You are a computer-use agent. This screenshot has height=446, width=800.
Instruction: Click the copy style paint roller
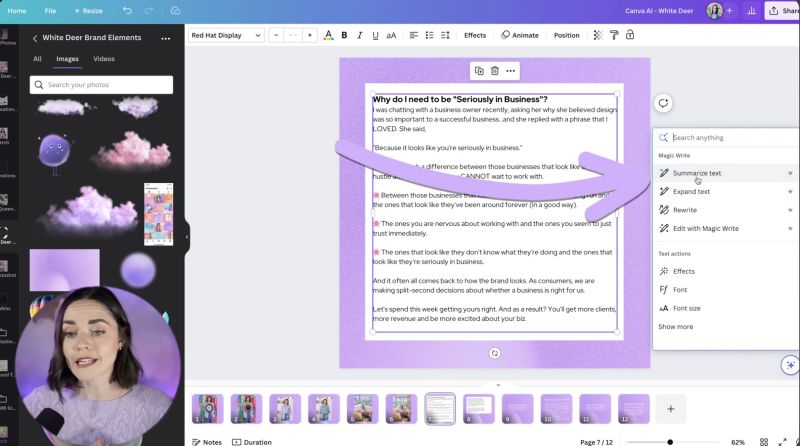click(x=614, y=35)
